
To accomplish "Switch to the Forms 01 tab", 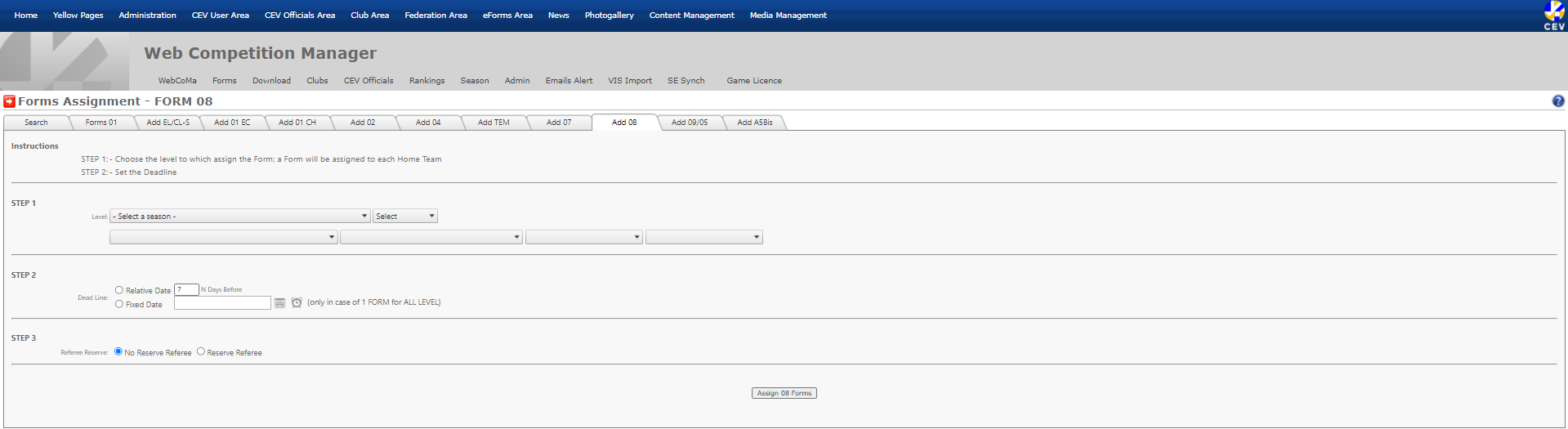I will pos(101,123).
